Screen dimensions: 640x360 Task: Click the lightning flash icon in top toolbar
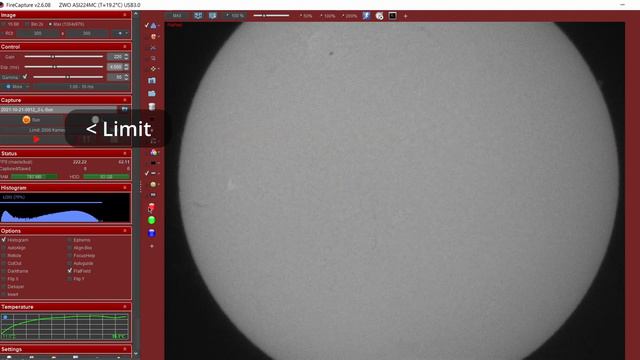(366, 16)
